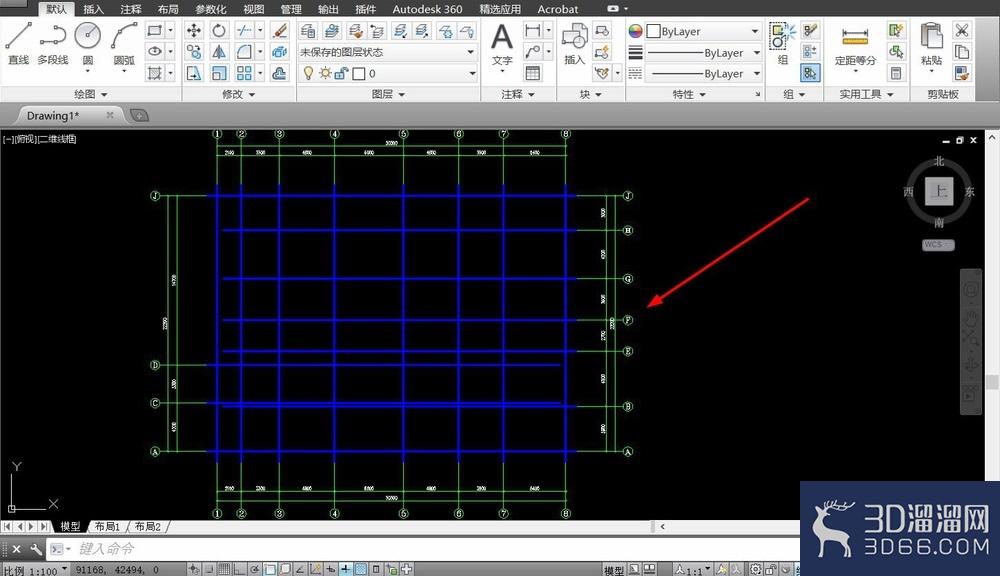Toggle object snap in status bar
Screen dimensions: 1000x576
[270, 569]
